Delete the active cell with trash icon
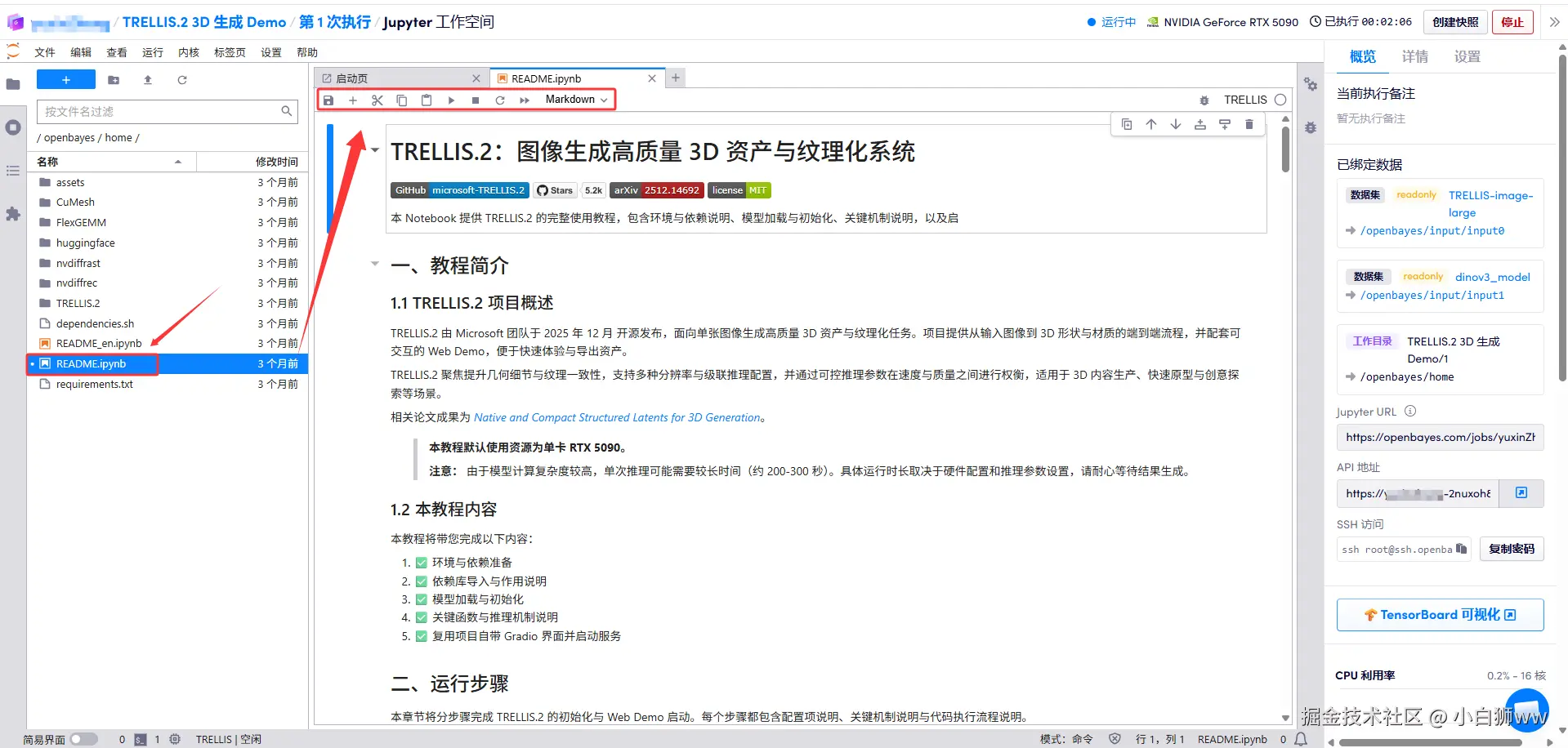 [1249, 124]
